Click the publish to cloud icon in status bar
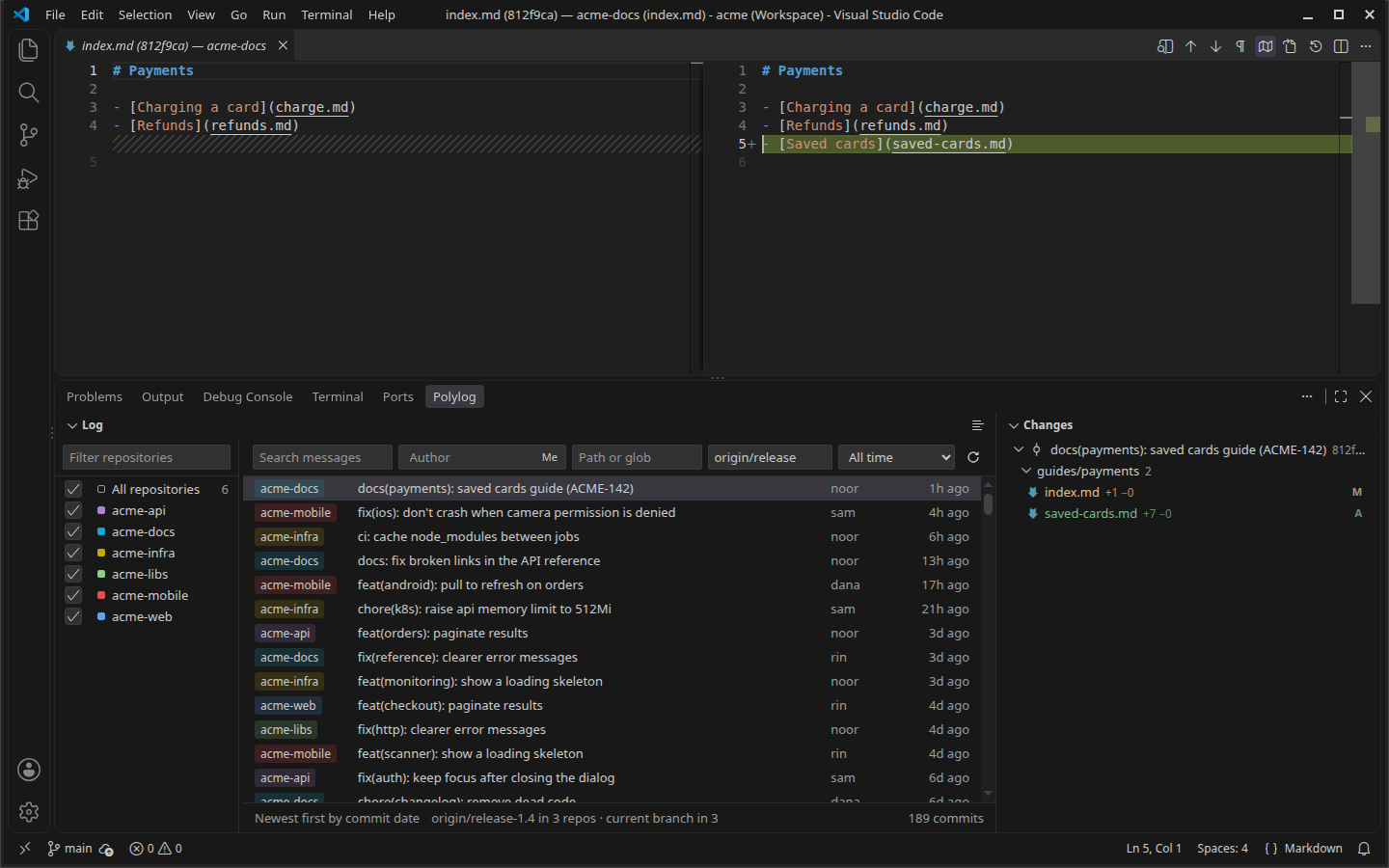 [x=106, y=849]
